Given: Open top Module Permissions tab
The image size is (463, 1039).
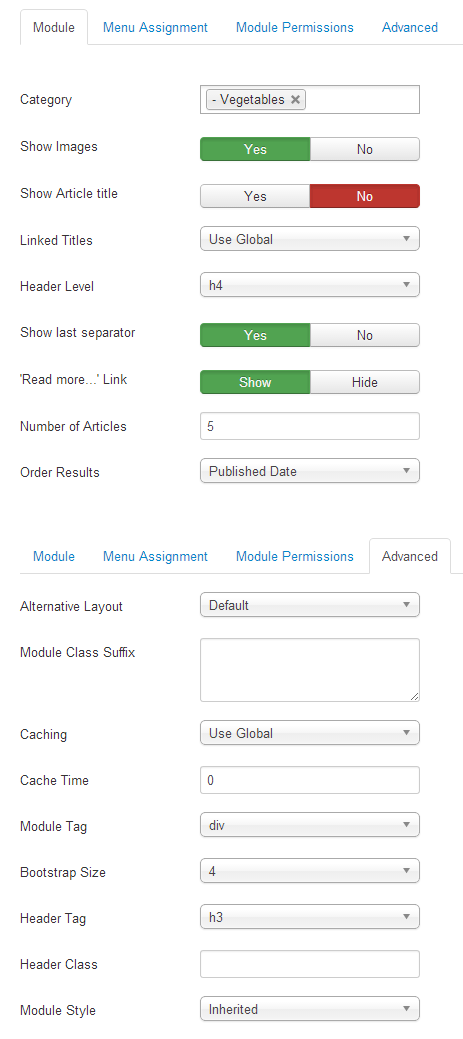Looking at the screenshot, I should 295,28.
